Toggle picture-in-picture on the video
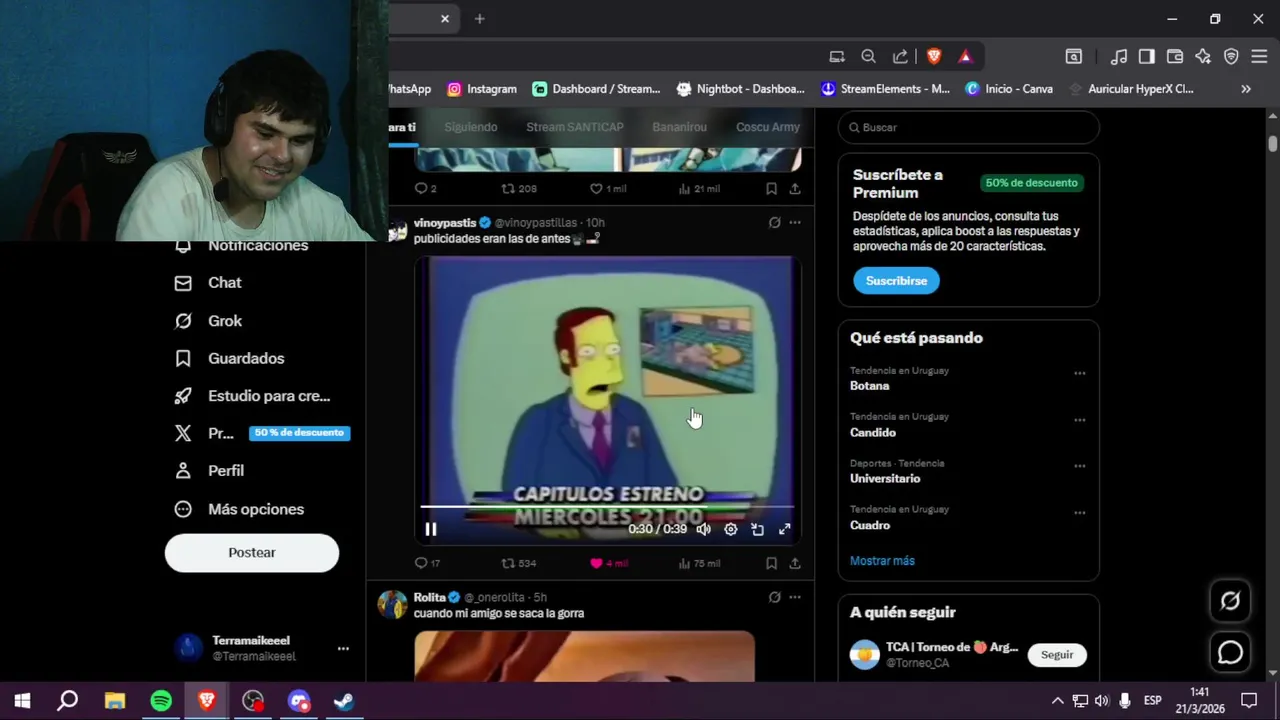 (758, 529)
